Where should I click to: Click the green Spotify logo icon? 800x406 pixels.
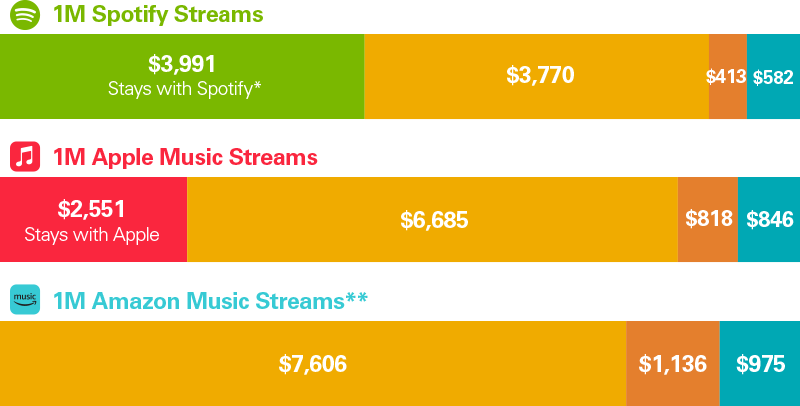tap(25, 15)
